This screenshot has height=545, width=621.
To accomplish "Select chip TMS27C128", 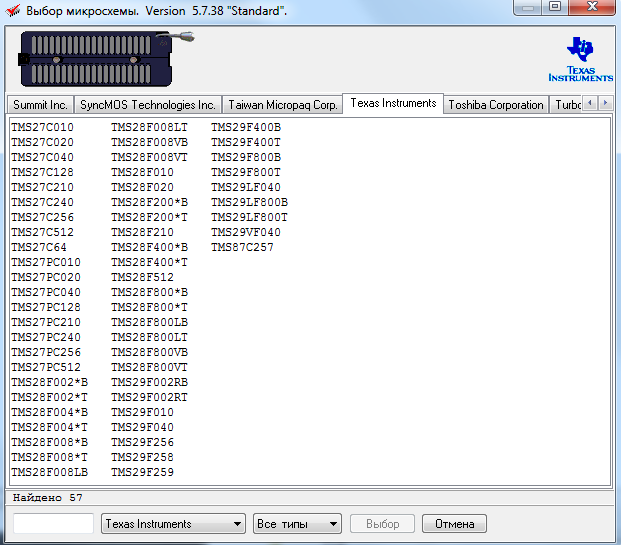I will 42,172.
